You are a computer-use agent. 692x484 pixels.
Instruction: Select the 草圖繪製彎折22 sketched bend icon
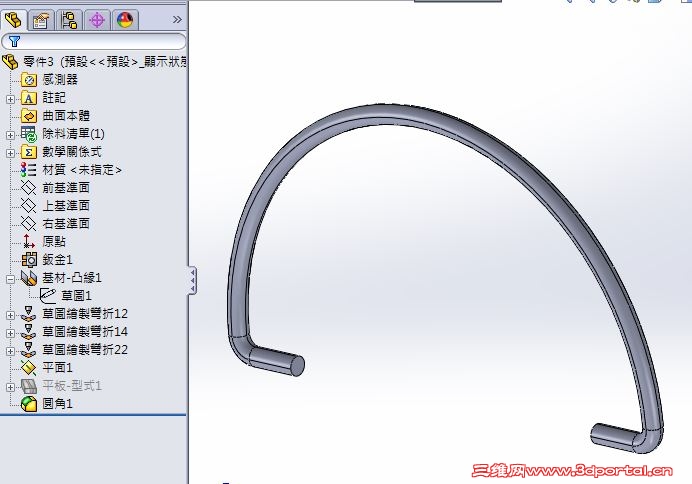pyautogui.click(x=29, y=350)
